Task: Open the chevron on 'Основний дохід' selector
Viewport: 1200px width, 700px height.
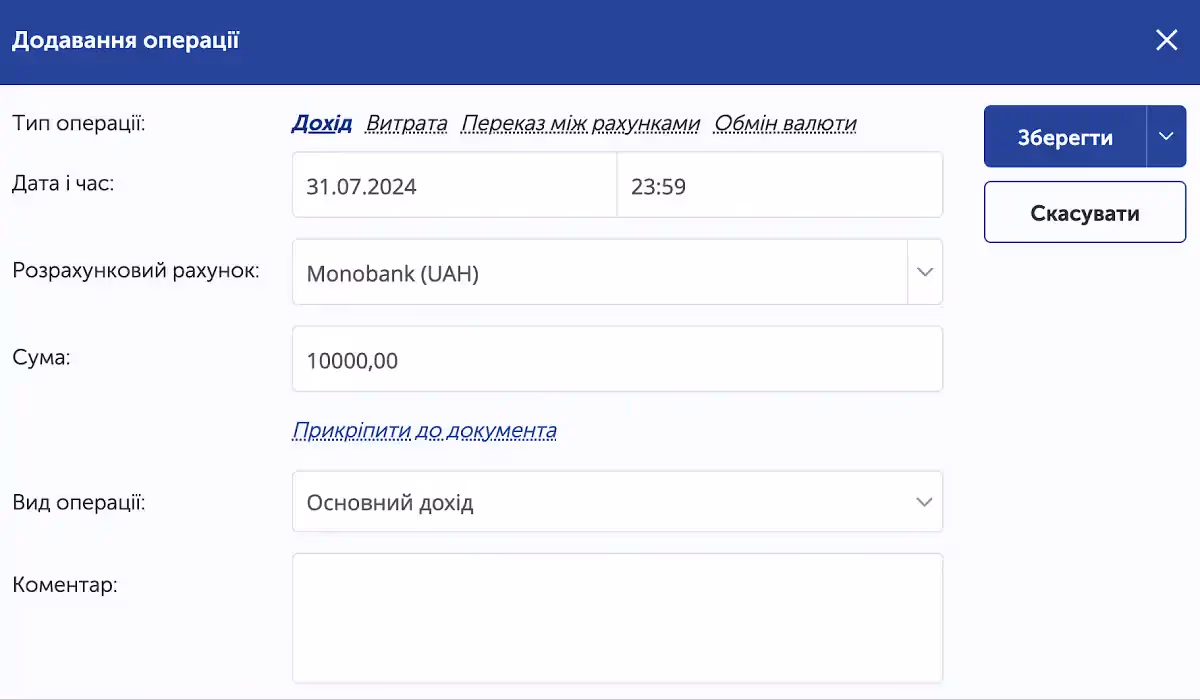Action: (924, 501)
